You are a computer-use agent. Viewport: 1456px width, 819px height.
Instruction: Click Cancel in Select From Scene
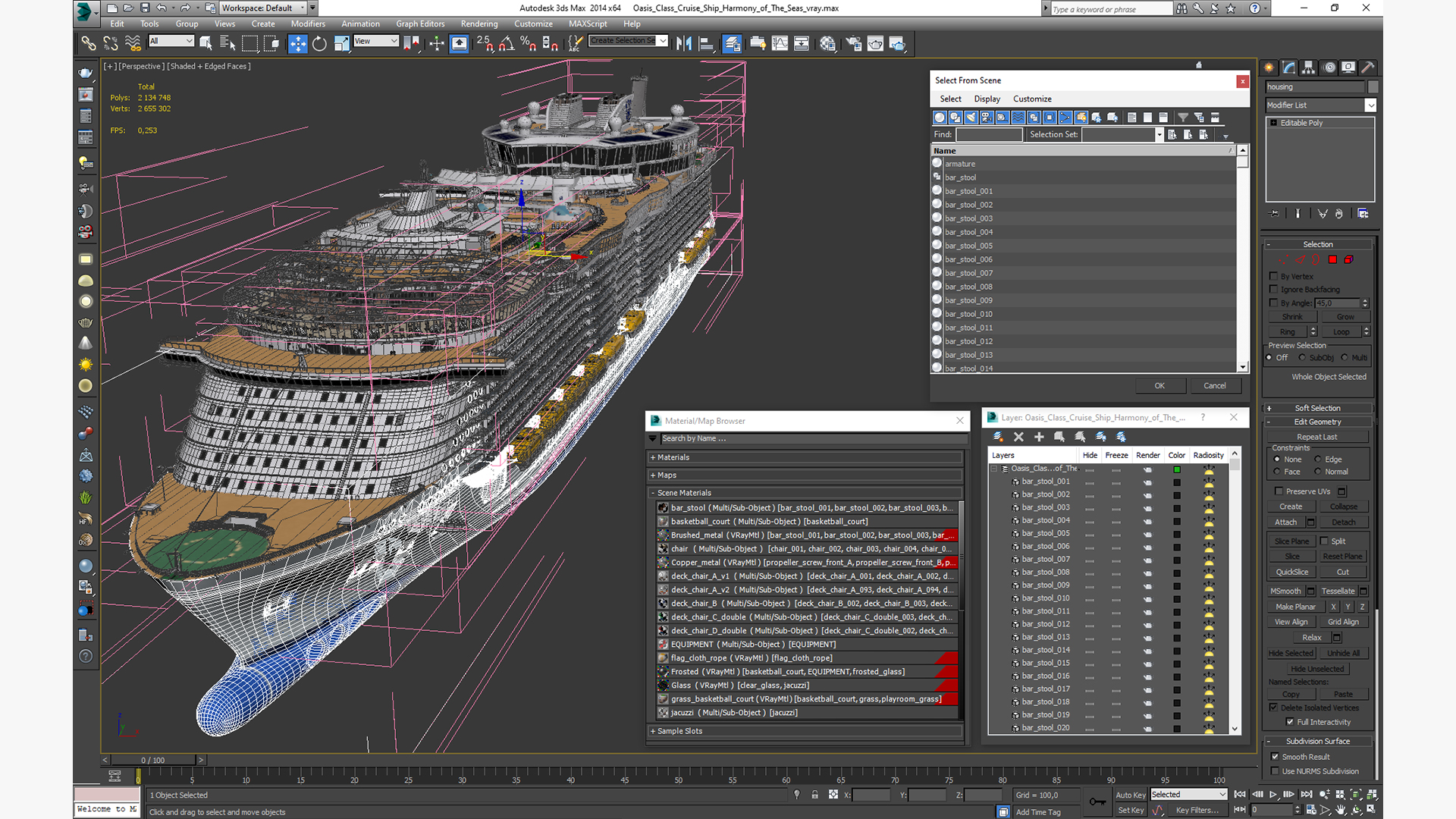(1214, 386)
